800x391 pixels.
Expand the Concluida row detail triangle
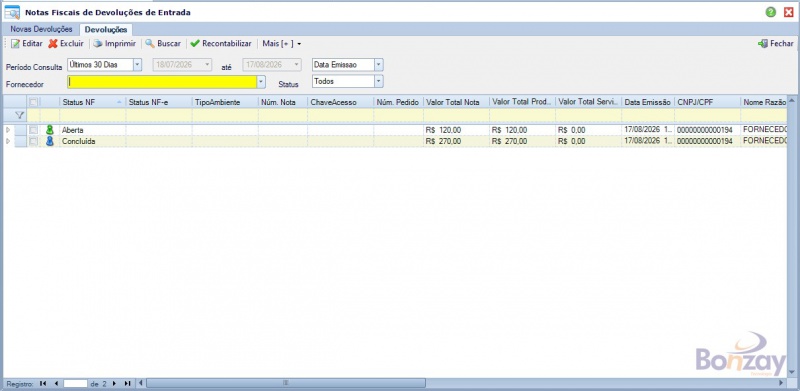click(x=8, y=141)
